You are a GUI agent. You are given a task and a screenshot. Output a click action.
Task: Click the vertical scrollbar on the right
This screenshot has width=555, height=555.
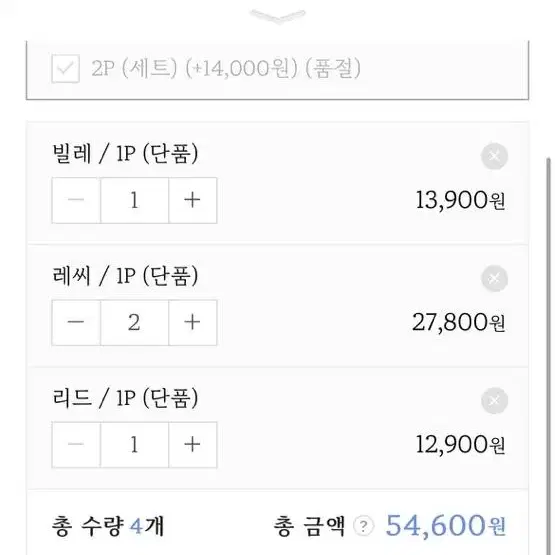548,354
